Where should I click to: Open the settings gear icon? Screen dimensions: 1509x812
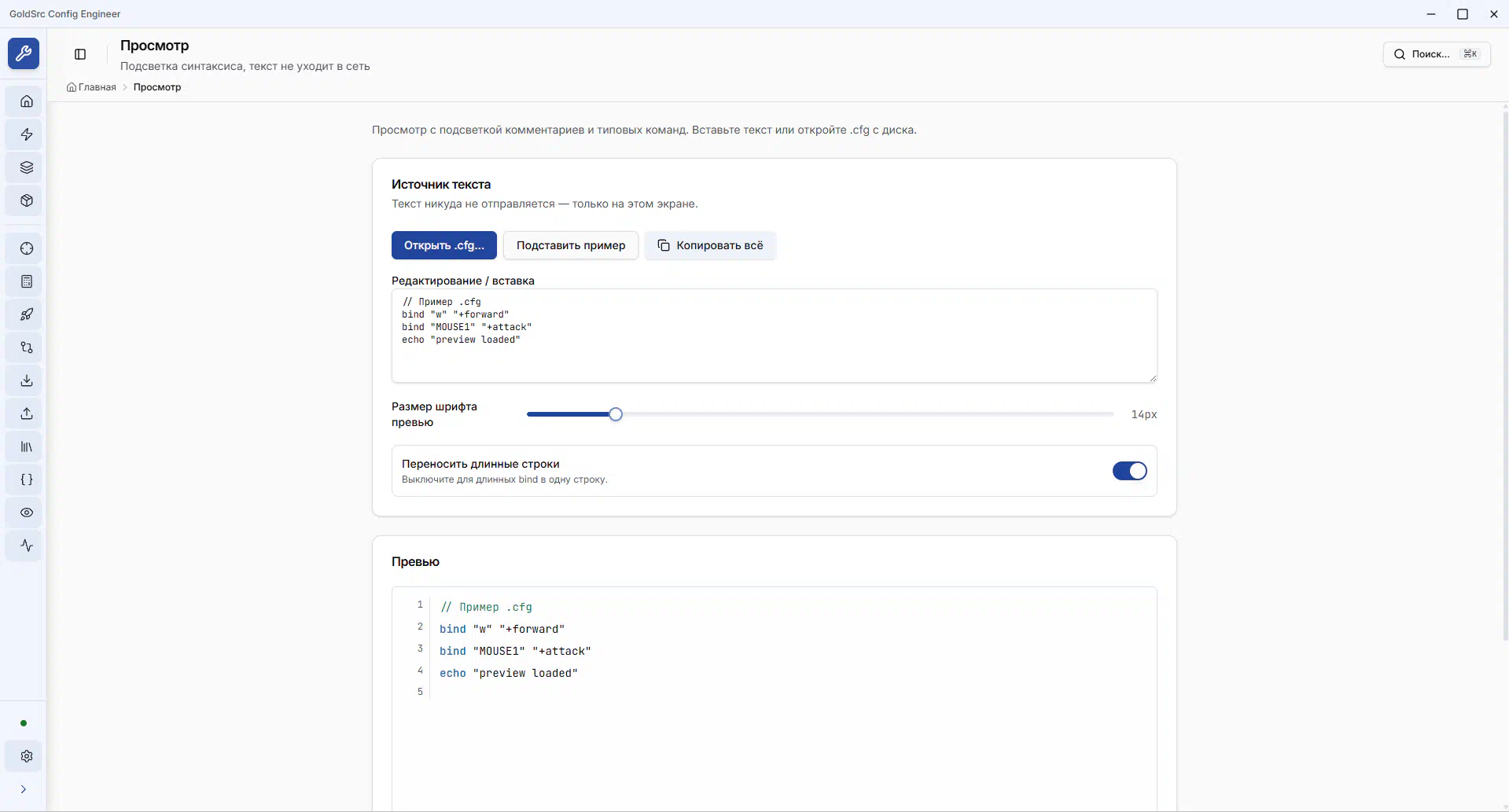tap(27, 756)
